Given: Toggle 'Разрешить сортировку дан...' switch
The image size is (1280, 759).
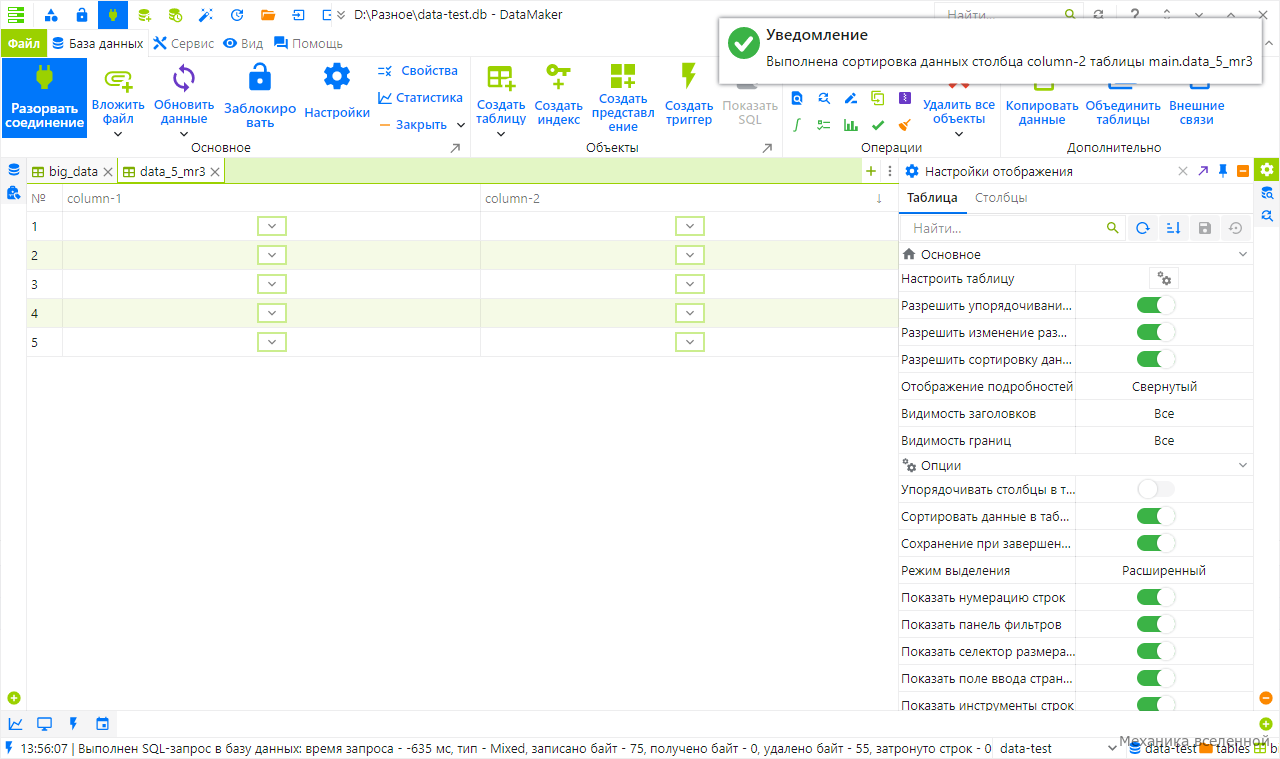Looking at the screenshot, I should [x=1156, y=359].
